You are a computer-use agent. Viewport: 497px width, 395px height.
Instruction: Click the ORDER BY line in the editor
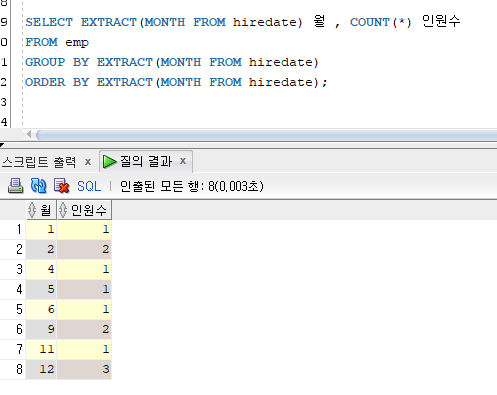[176, 82]
